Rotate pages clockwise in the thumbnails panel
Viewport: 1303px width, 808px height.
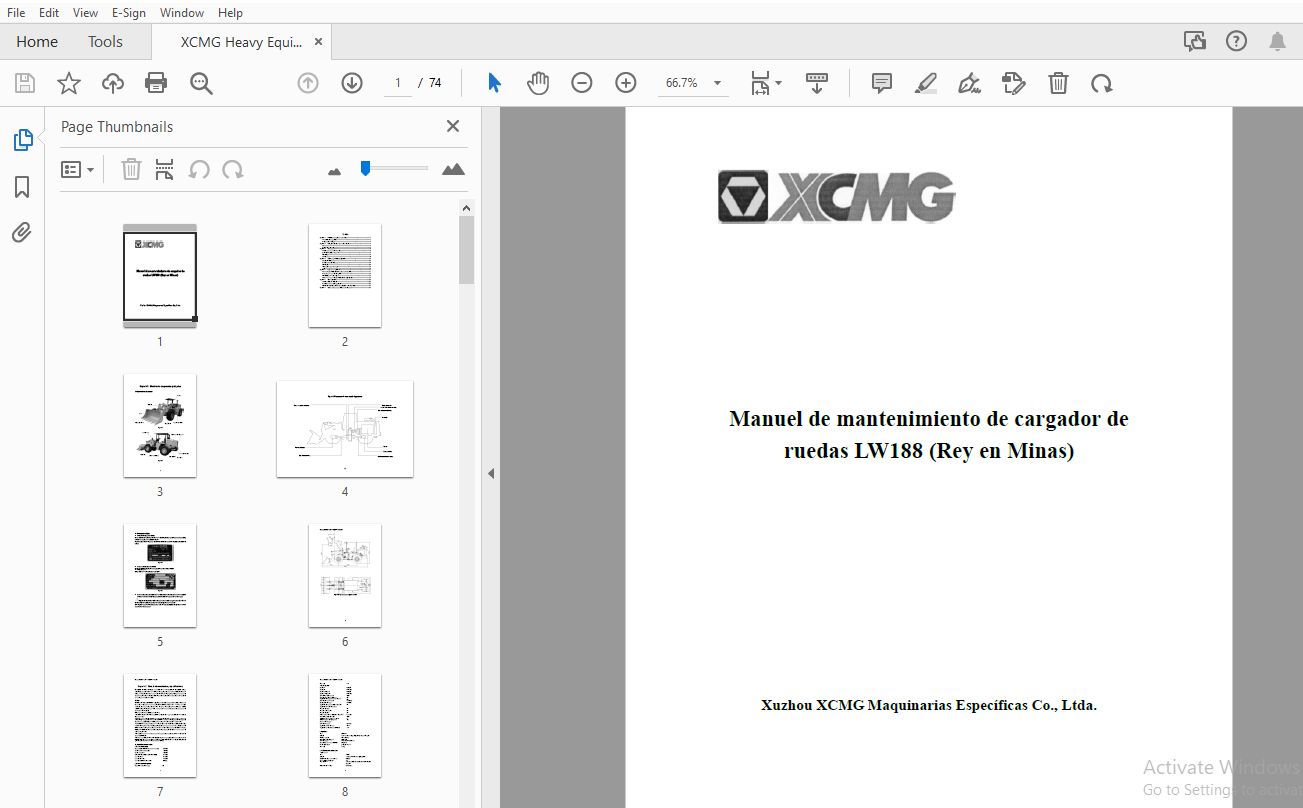pos(233,169)
